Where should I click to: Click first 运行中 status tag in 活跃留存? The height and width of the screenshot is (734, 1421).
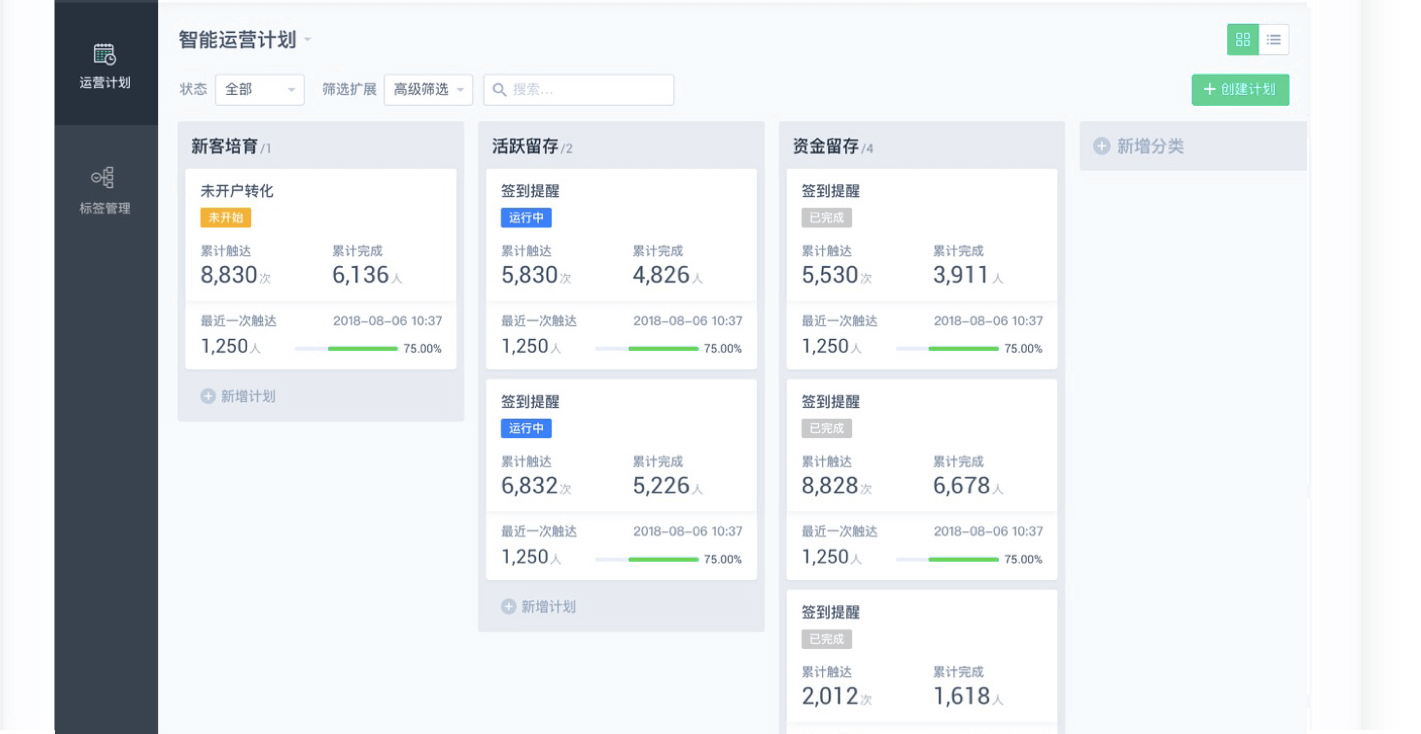526,217
